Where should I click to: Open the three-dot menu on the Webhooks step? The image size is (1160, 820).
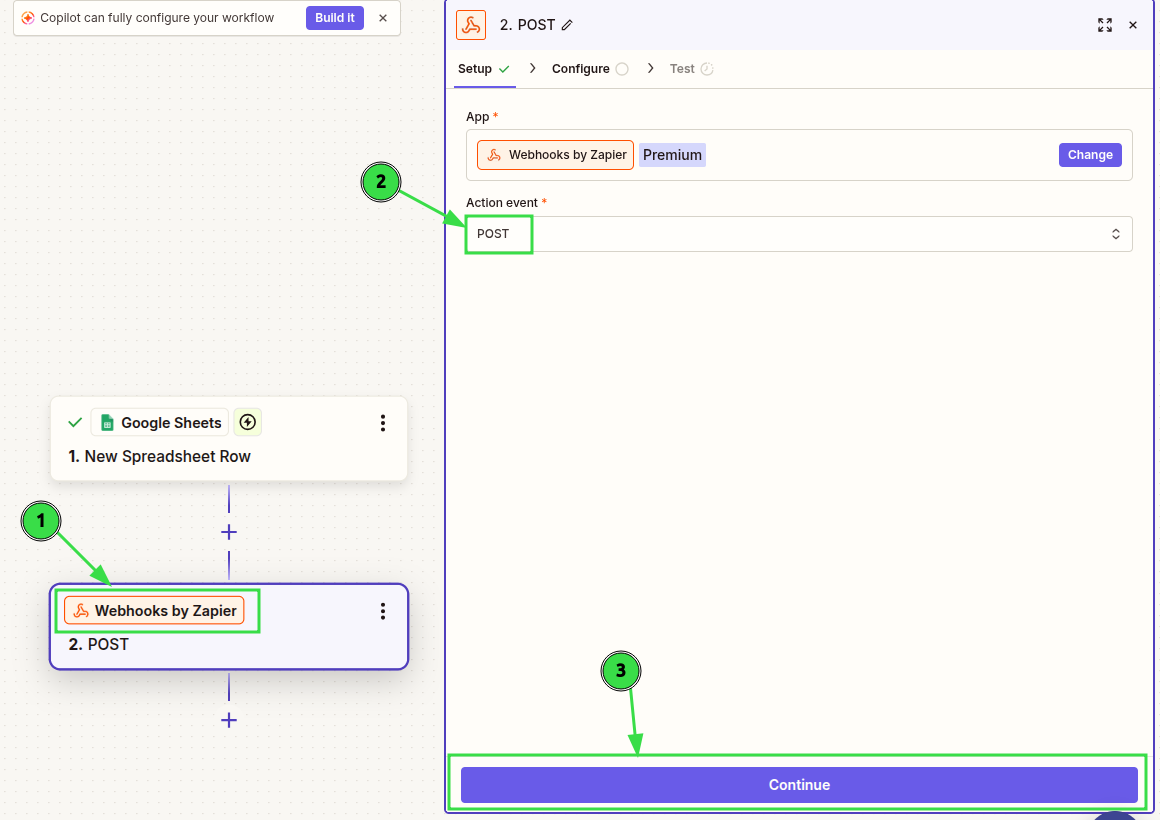382,611
